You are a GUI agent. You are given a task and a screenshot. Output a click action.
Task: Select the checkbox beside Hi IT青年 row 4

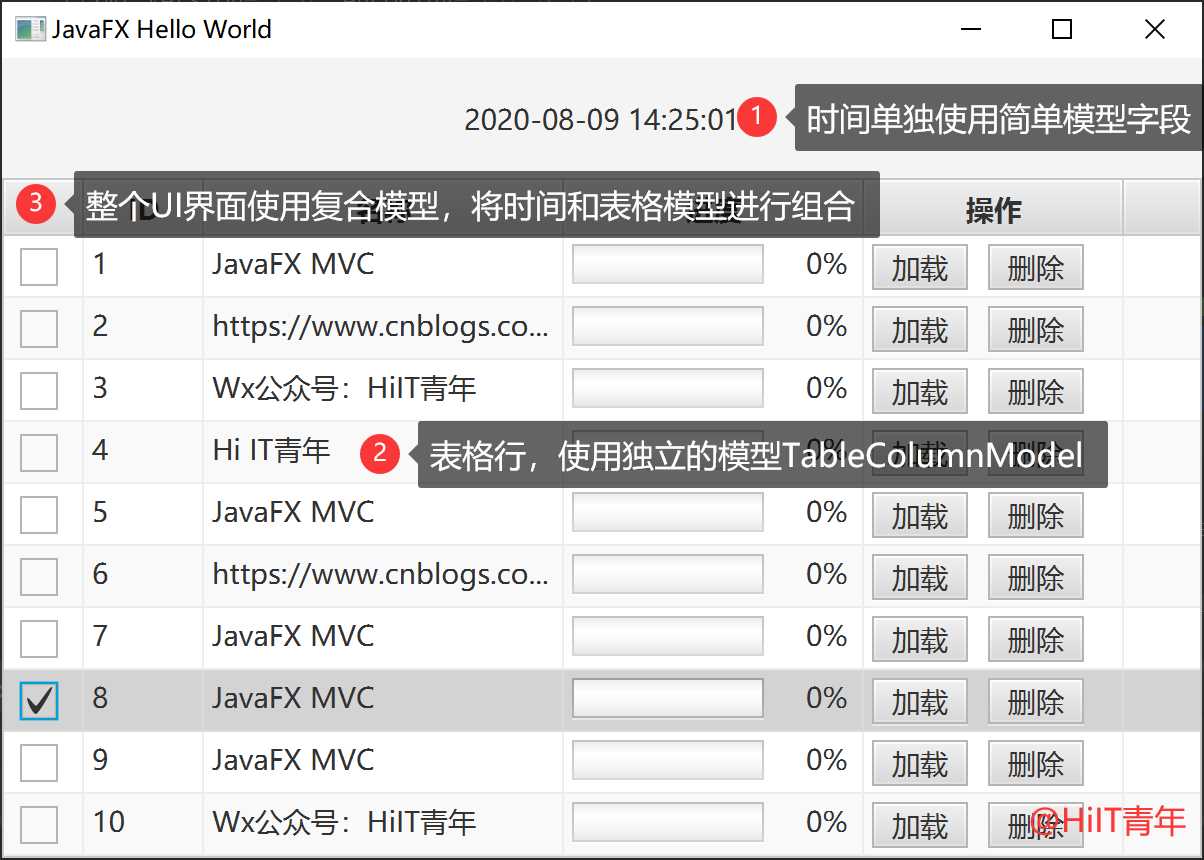point(39,453)
